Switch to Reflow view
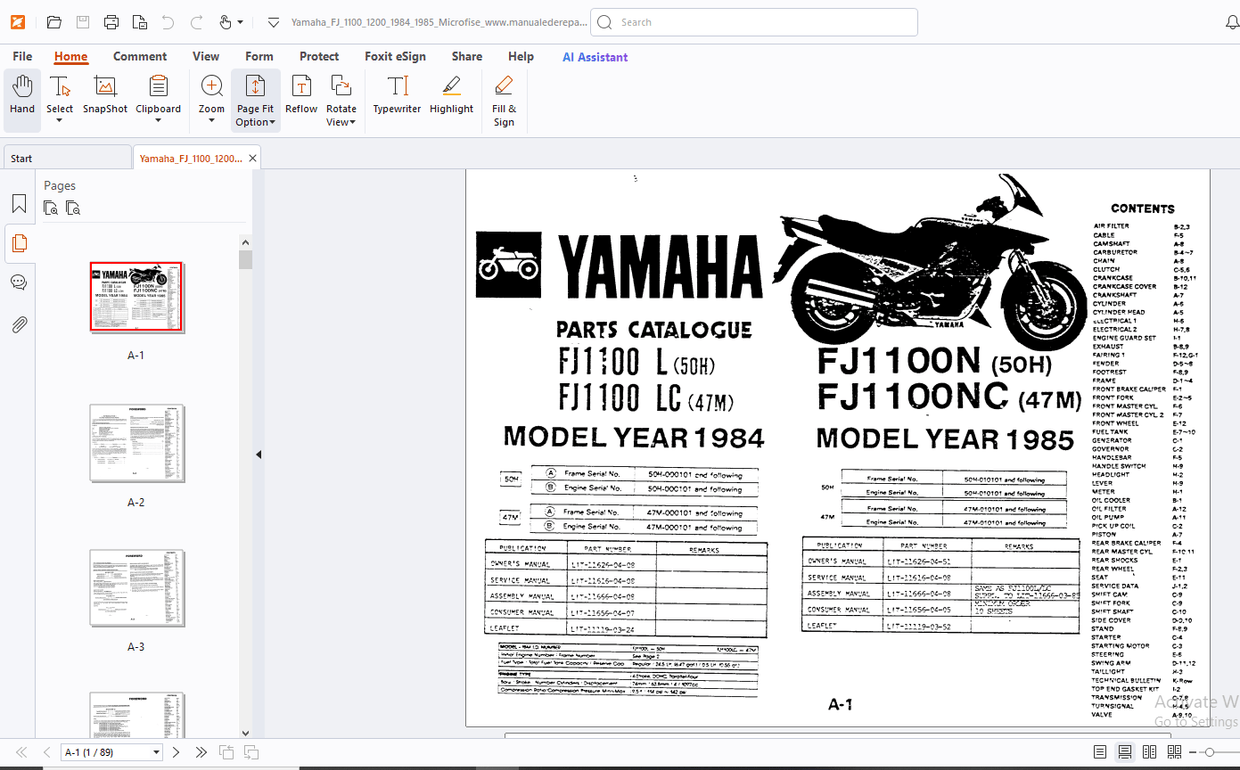The width and height of the screenshot is (1240, 770). coord(301,95)
